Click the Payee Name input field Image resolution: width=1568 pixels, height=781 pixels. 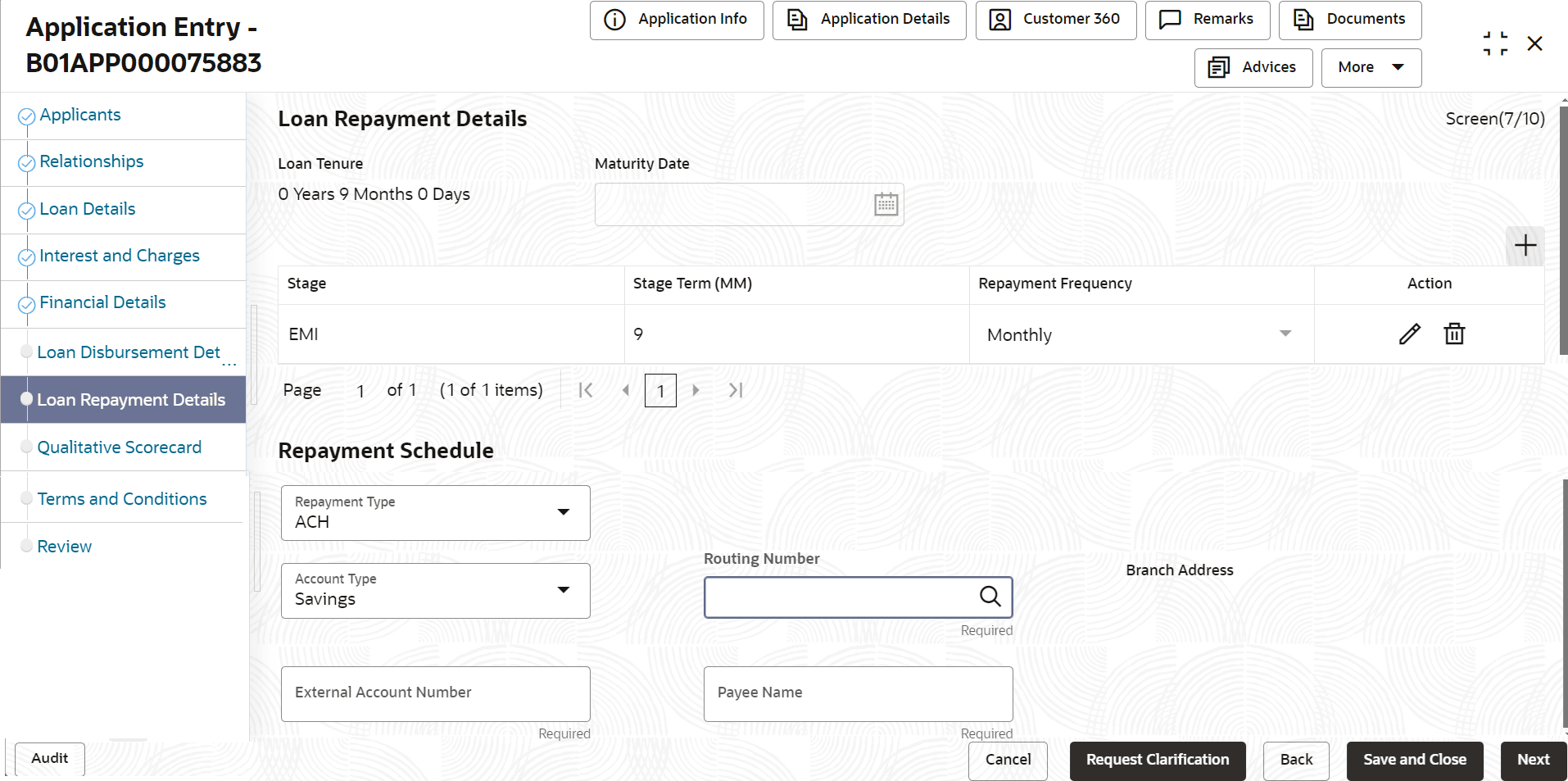click(858, 693)
